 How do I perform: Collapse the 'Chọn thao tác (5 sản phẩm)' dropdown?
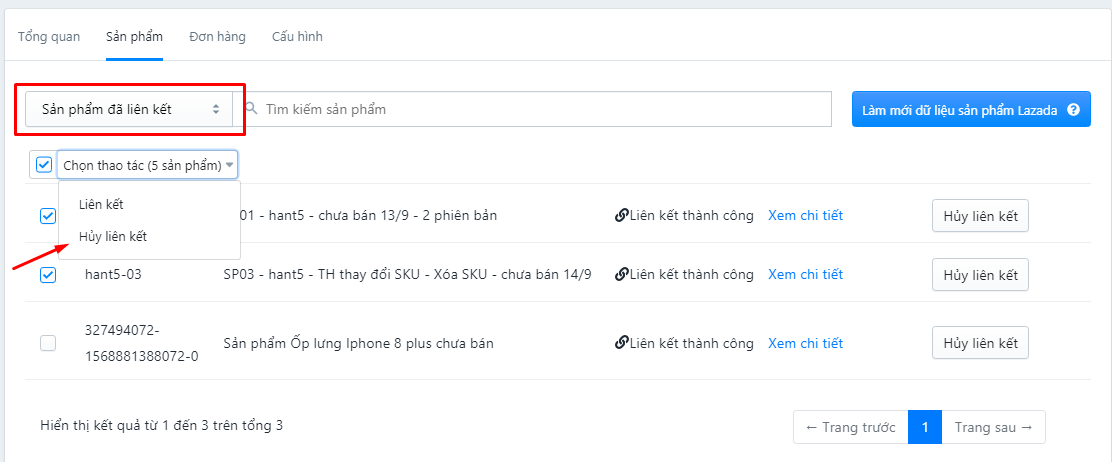click(x=148, y=165)
